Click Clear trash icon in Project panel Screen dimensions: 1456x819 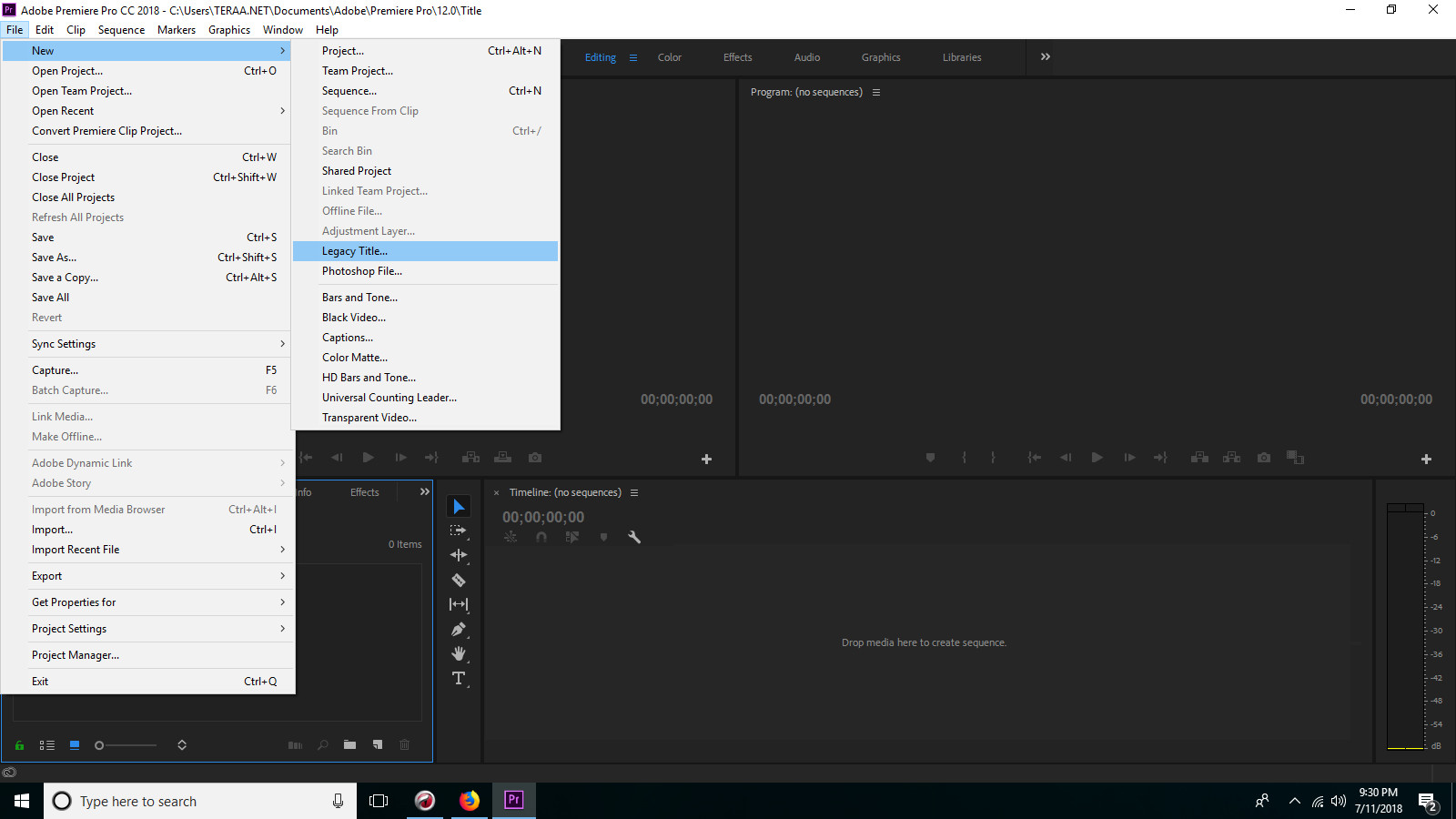pyautogui.click(x=405, y=745)
